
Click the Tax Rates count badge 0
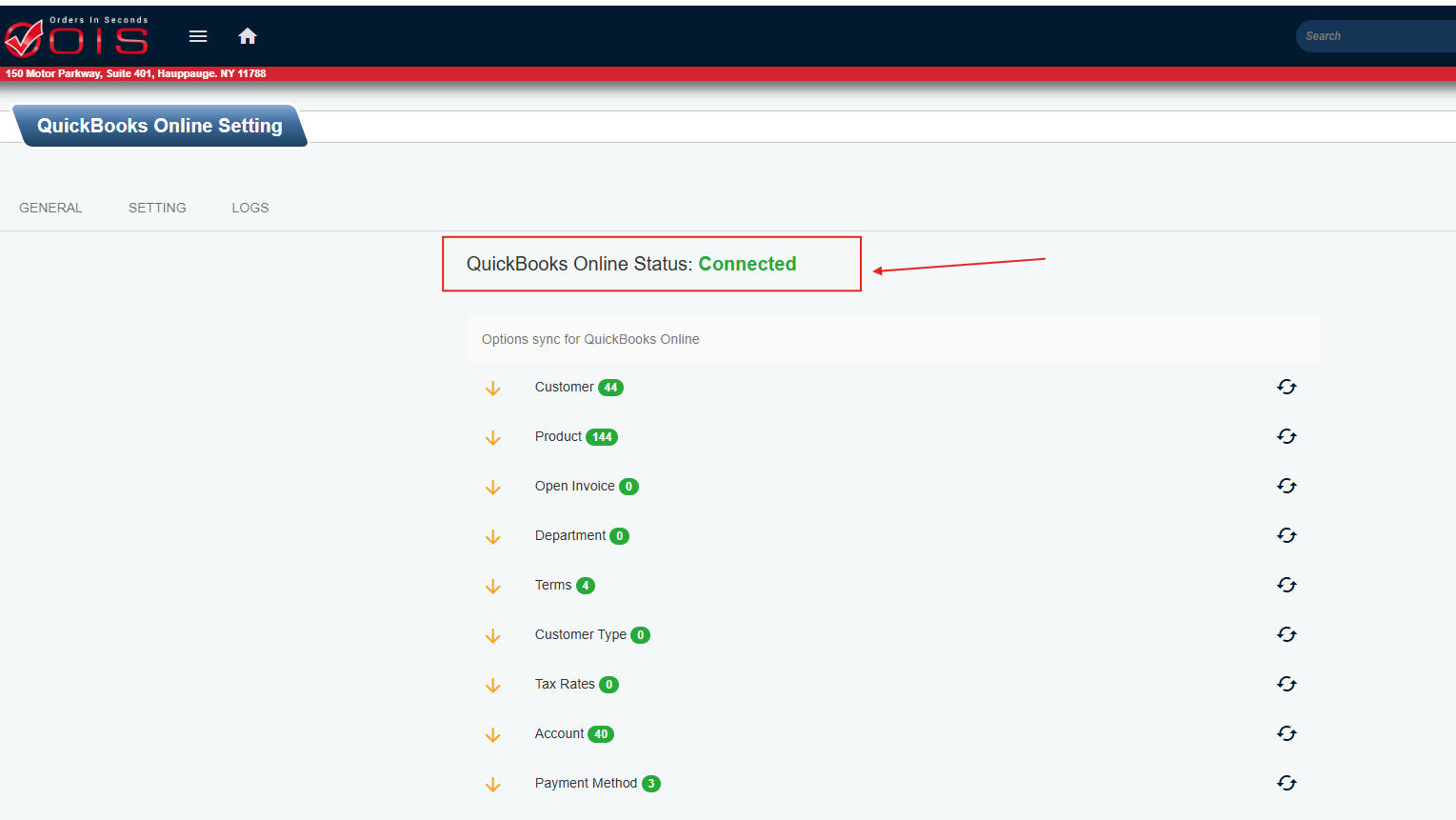(608, 685)
